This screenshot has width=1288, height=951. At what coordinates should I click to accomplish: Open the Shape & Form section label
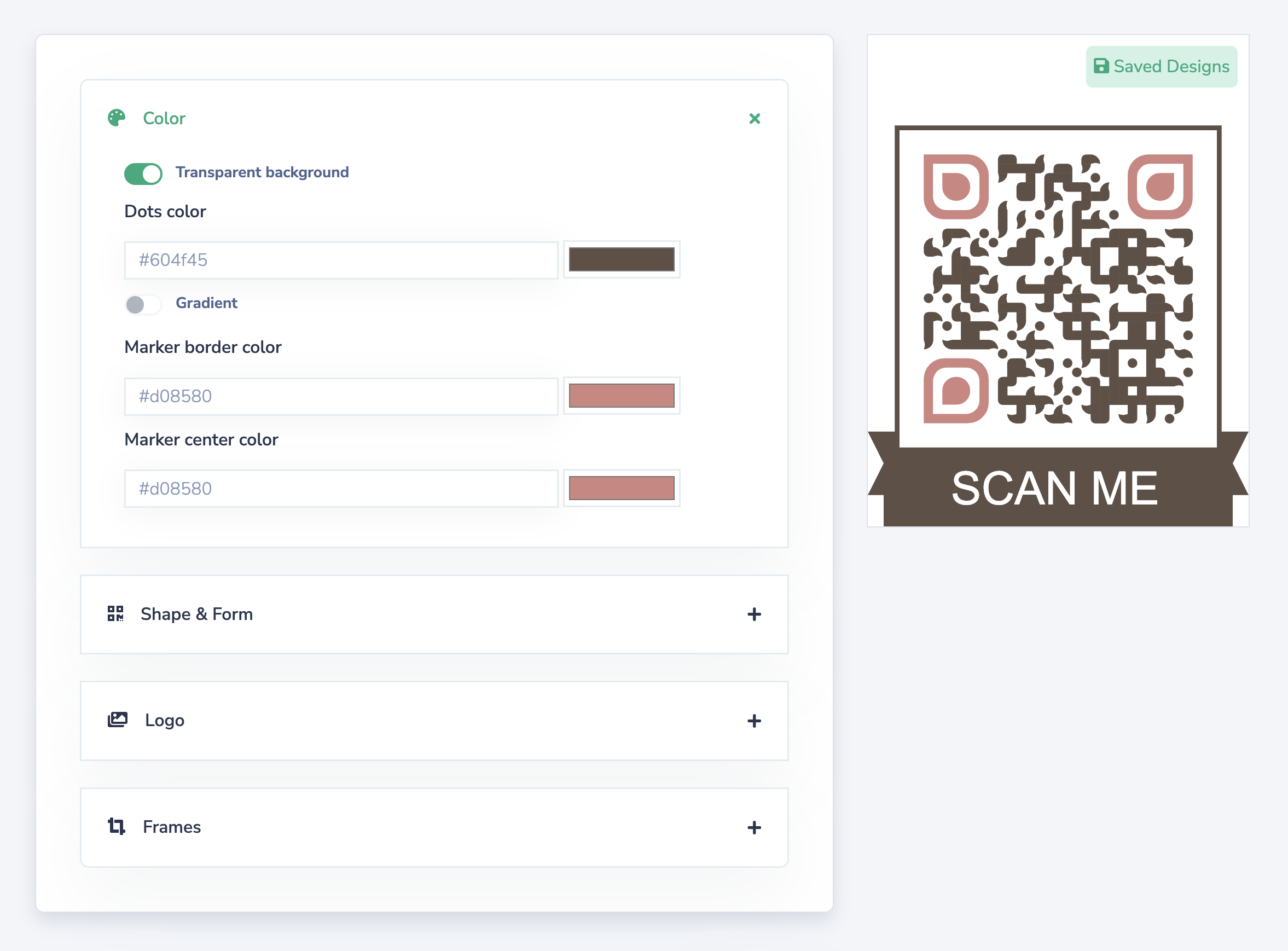(x=197, y=614)
